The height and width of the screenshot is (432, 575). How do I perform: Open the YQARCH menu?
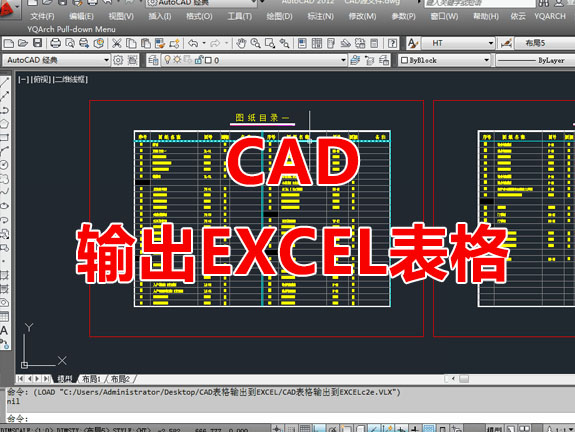pyautogui.click(x=550, y=17)
